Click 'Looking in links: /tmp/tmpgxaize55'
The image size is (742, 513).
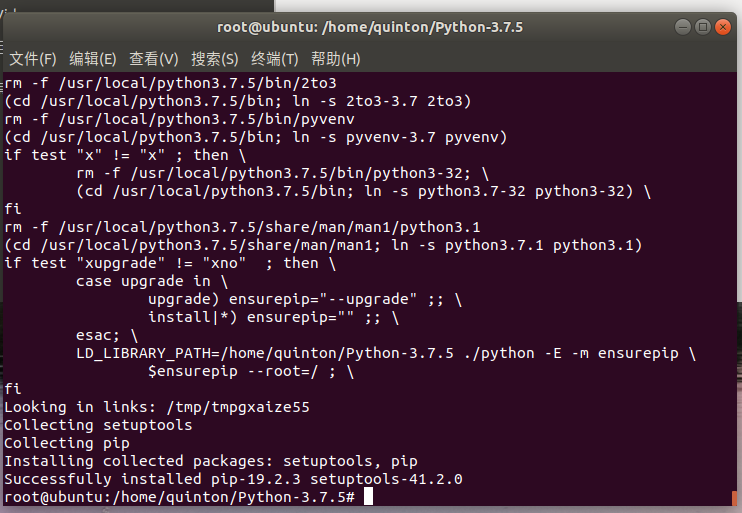click(157, 407)
